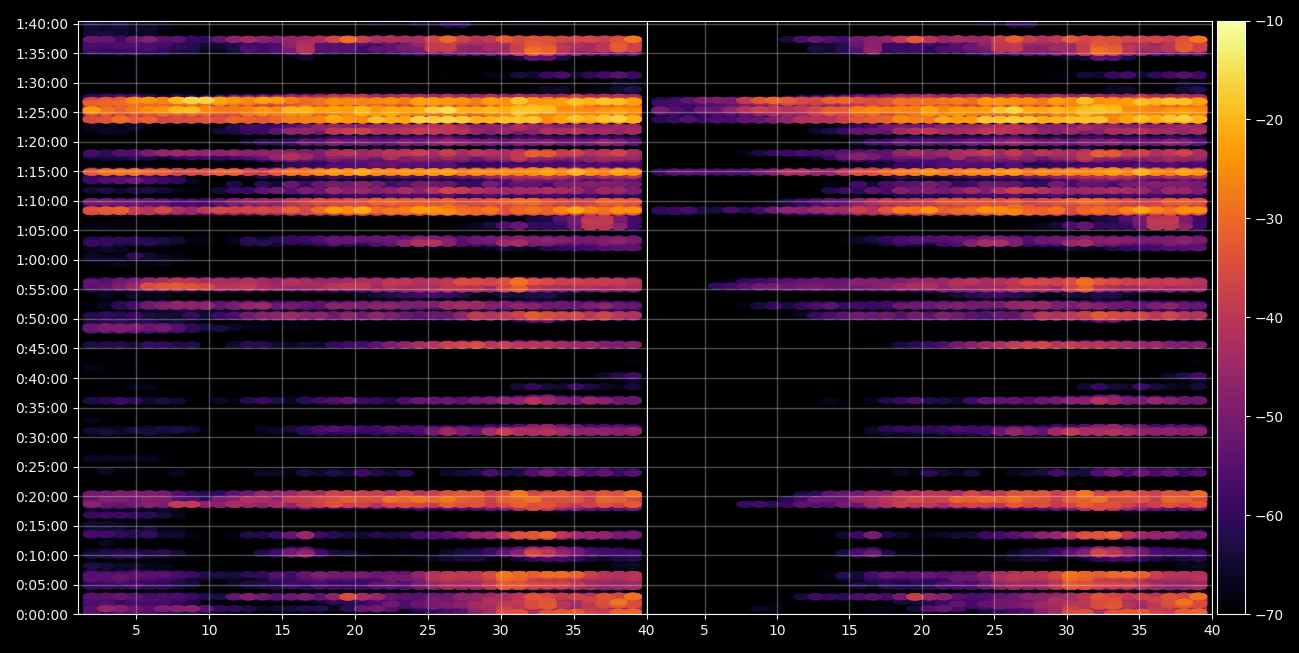Viewport: 1299px width, 653px height.
Task: Click the 0:40:00 y-axis tick label
Action: coord(42,378)
